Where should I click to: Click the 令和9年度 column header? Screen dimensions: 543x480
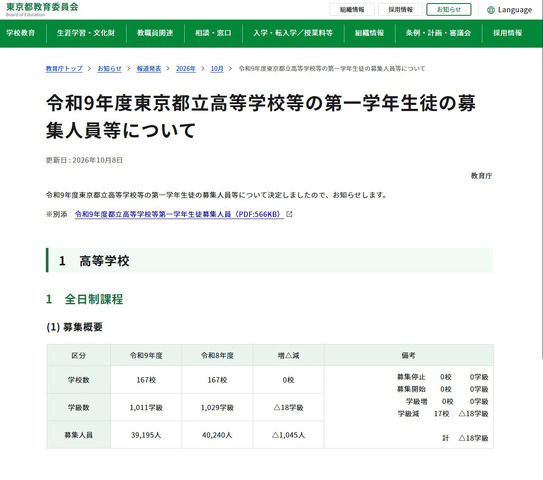point(146,355)
